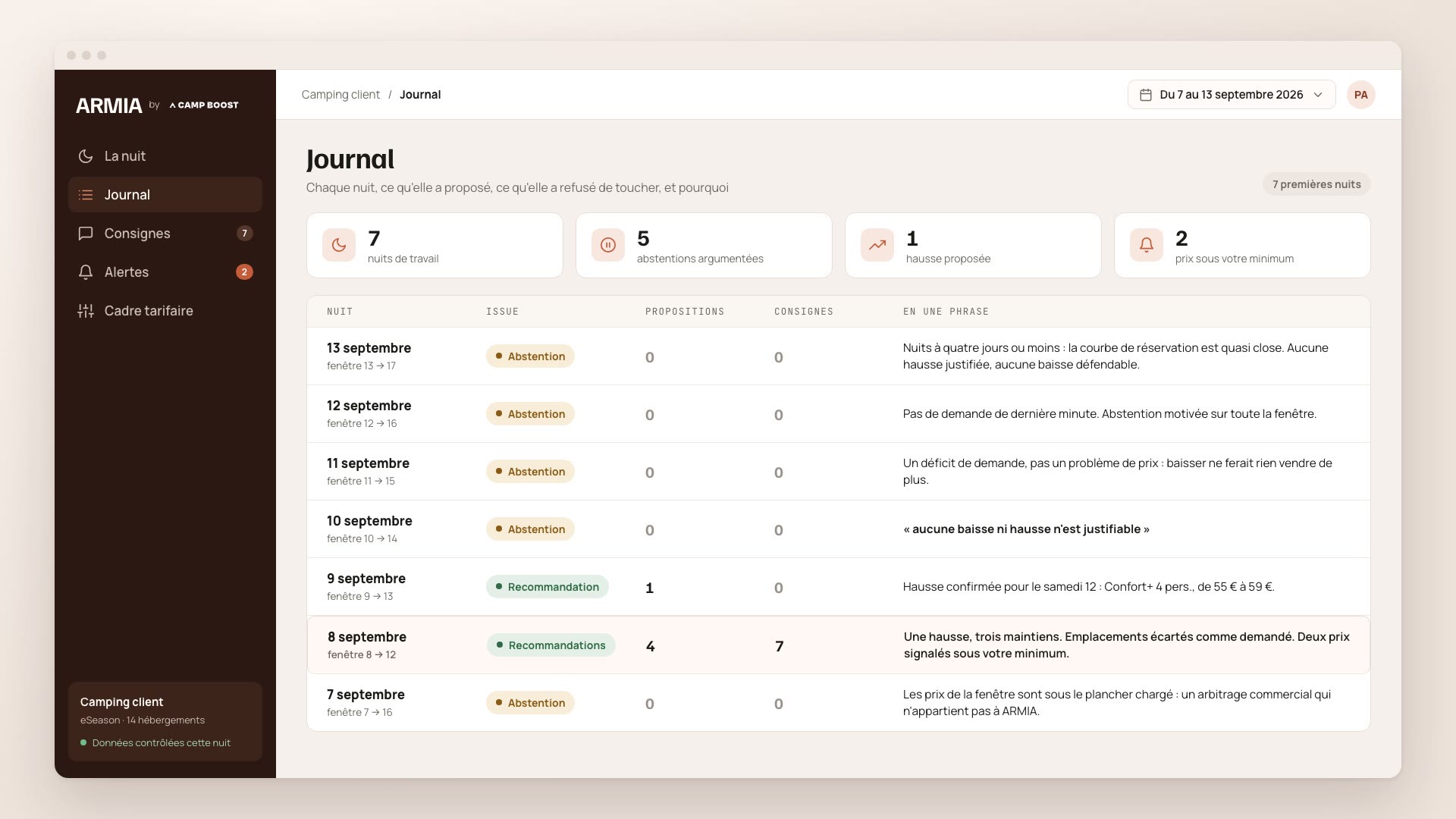The image size is (1456, 819).
Task: Click the 7 premières nuits pill
Action: [1316, 184]
